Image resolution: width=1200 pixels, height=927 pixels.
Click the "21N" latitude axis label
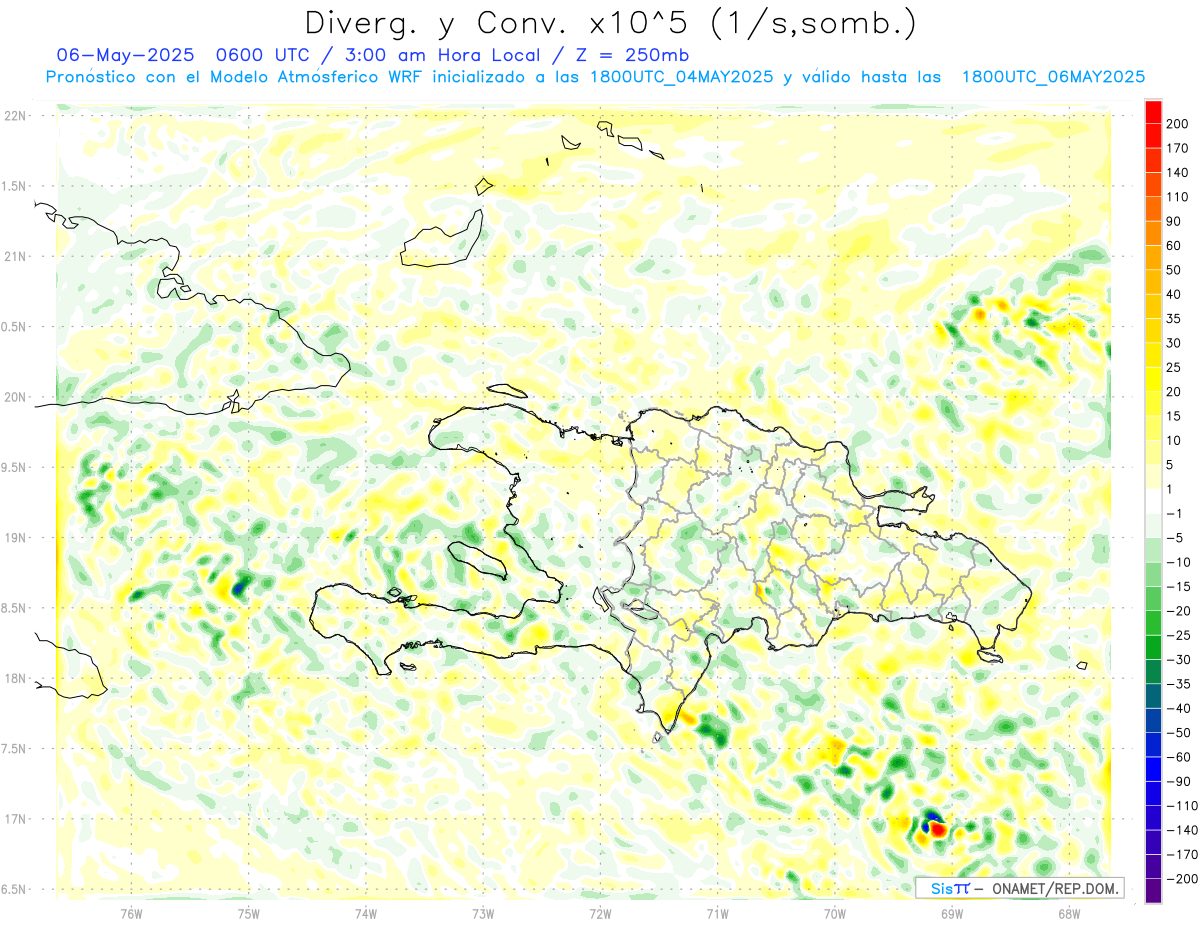coord(15,256)
